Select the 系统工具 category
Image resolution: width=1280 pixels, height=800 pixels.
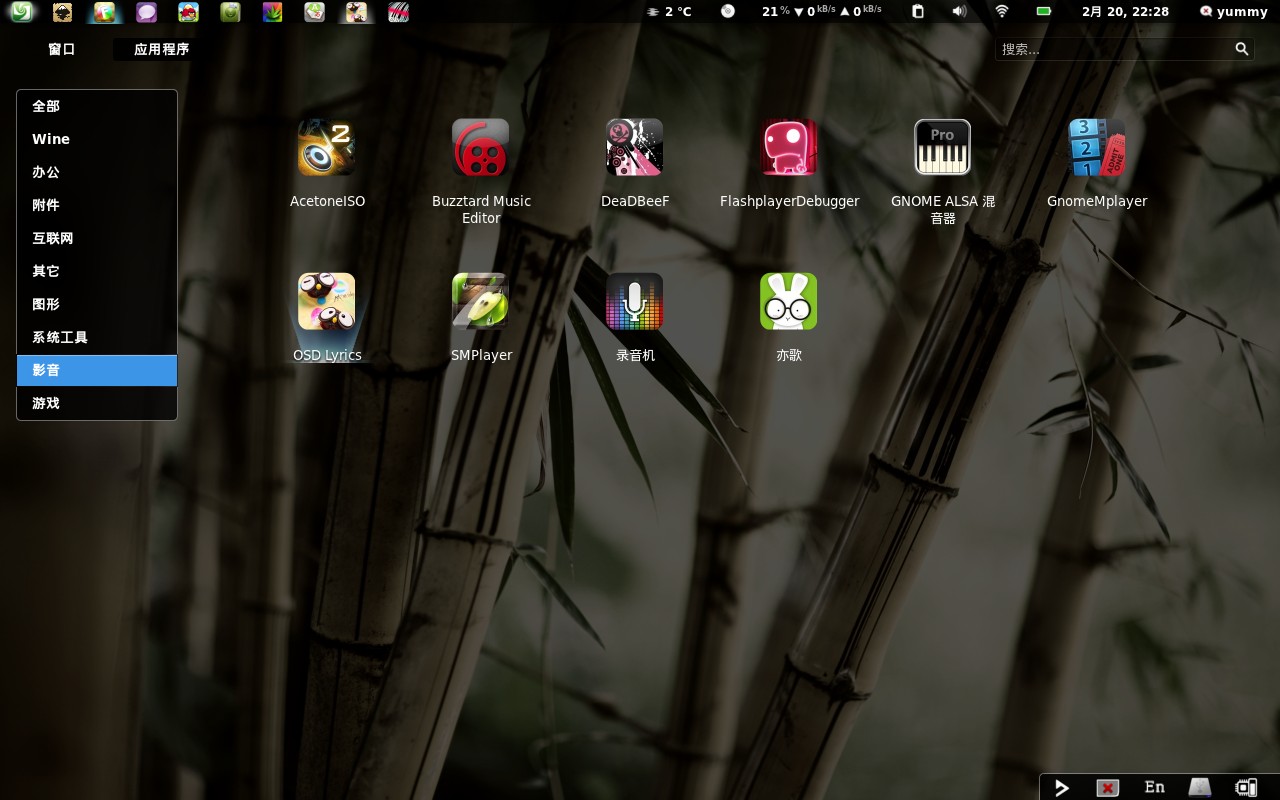point(97,338)
